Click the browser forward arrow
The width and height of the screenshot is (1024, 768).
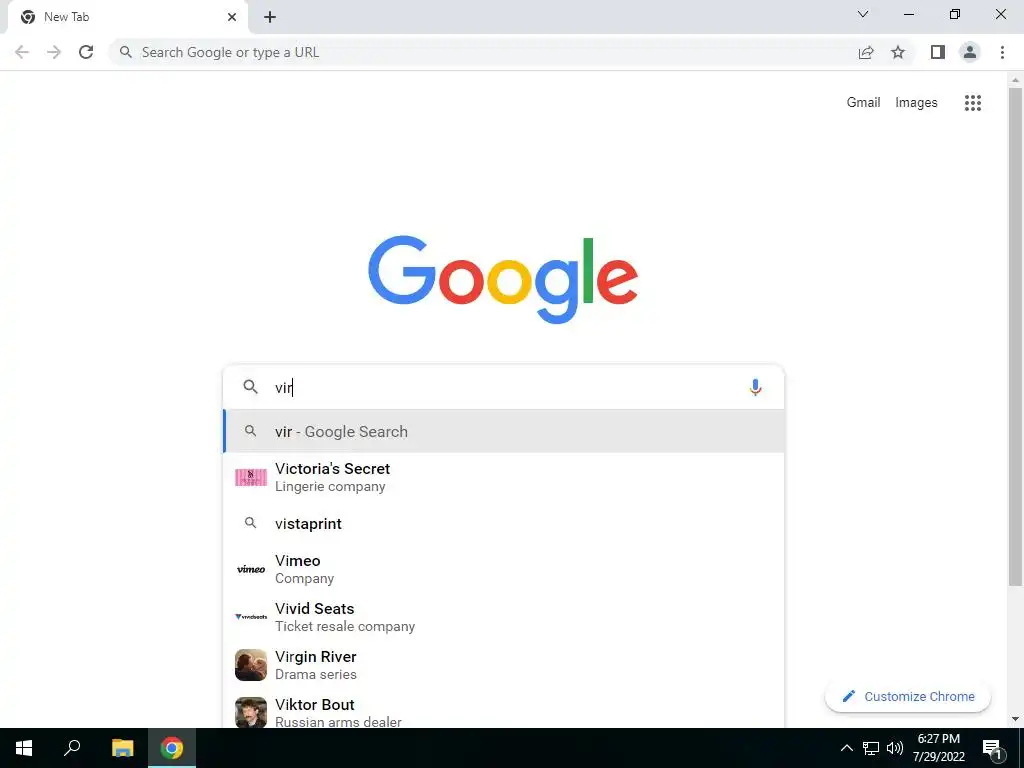point(54,52)
